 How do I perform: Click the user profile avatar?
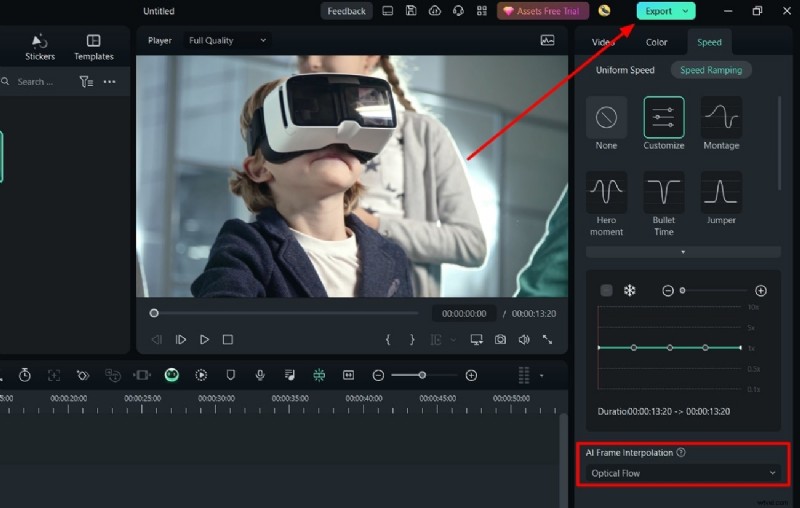pos(605,11)
